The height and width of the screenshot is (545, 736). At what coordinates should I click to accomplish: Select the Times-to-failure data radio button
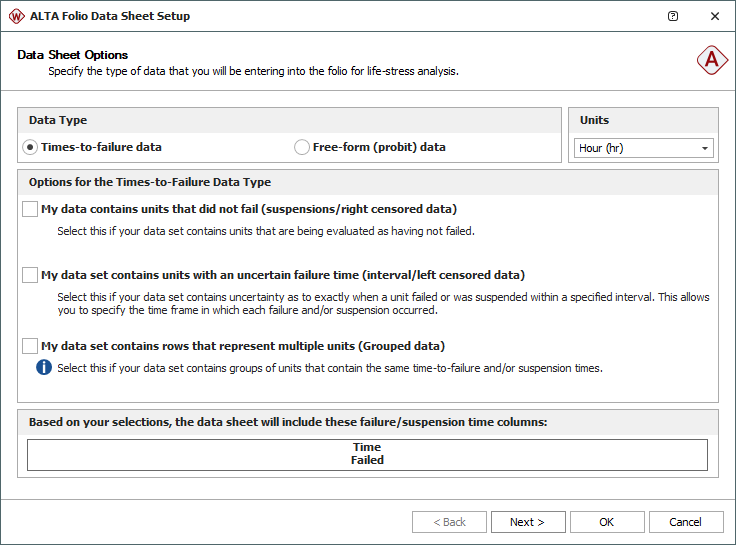[31, 147]
